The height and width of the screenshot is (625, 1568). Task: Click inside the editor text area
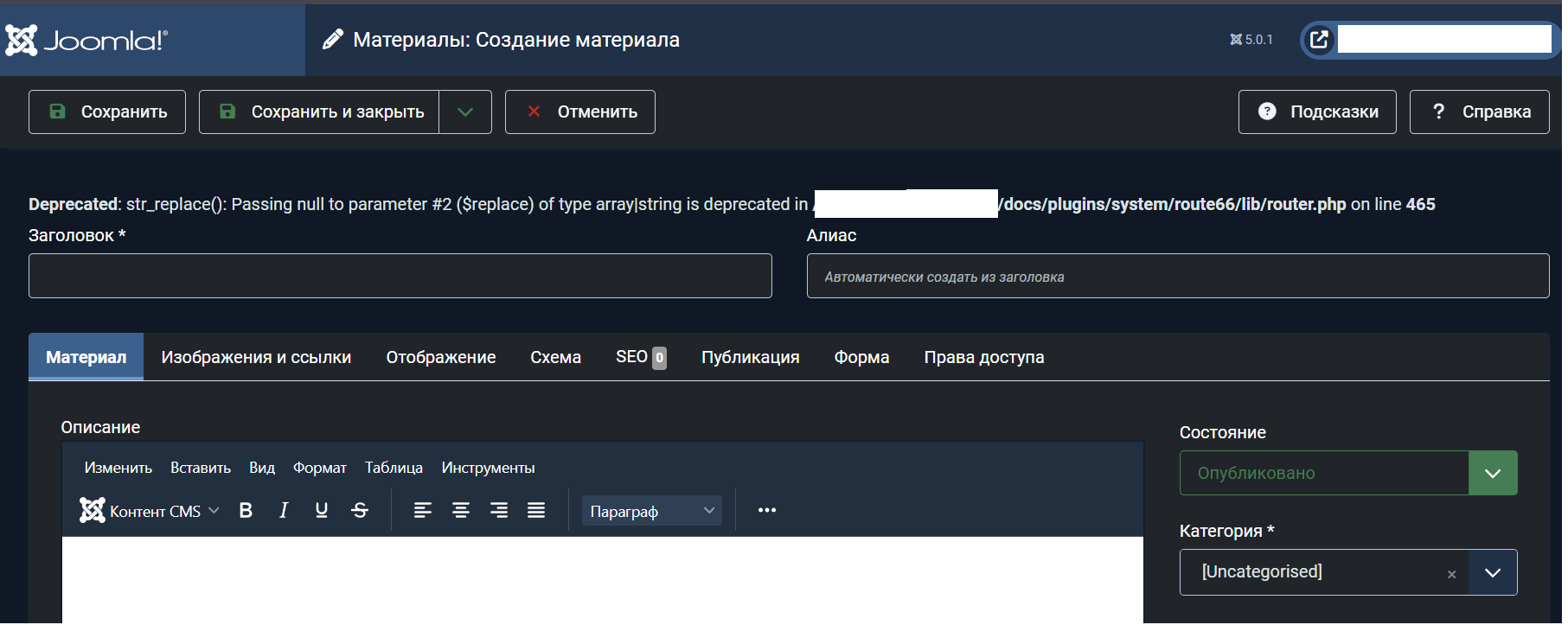[x=603, y=579]
